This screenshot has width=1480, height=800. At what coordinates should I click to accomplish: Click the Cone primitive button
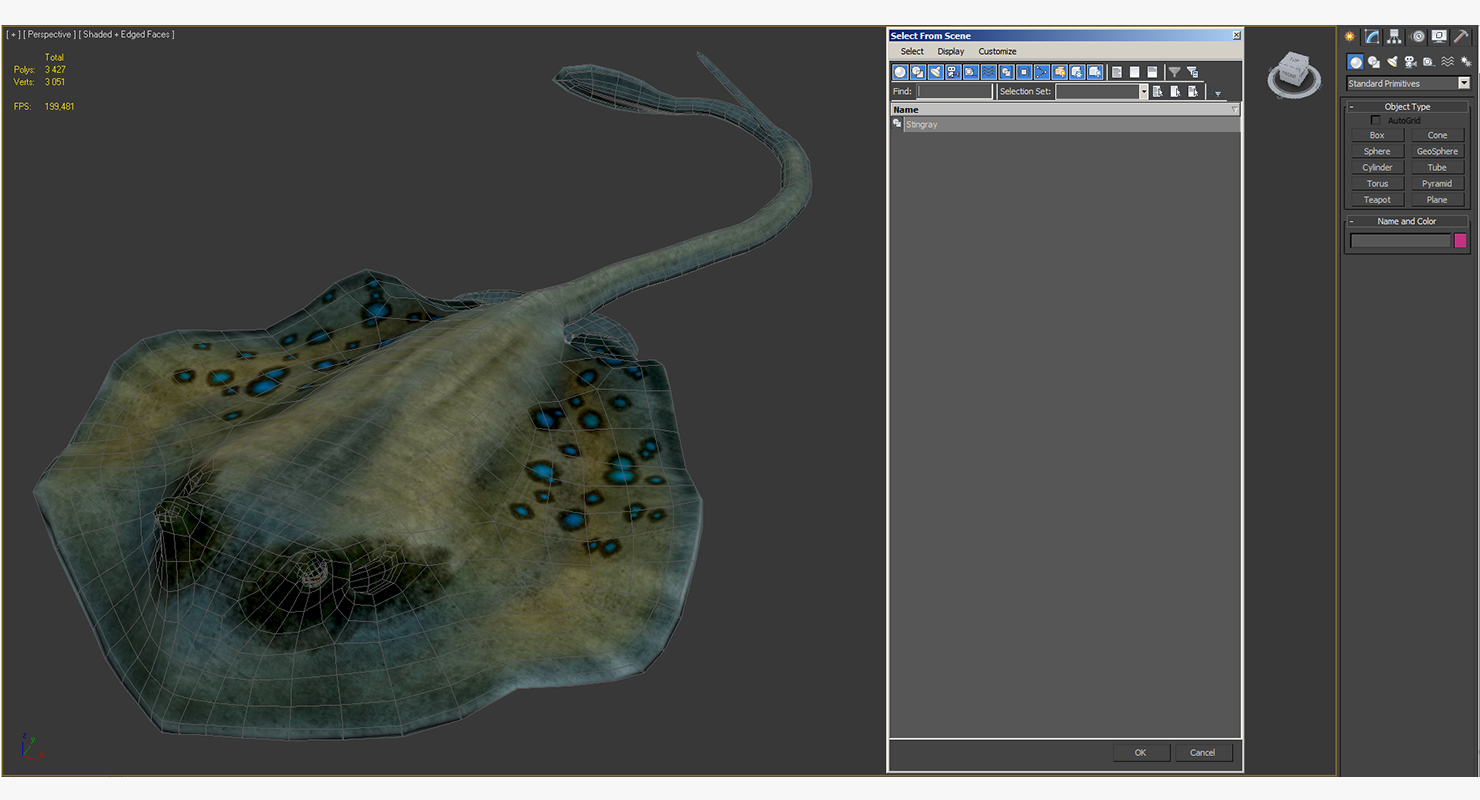(1437, 135)
